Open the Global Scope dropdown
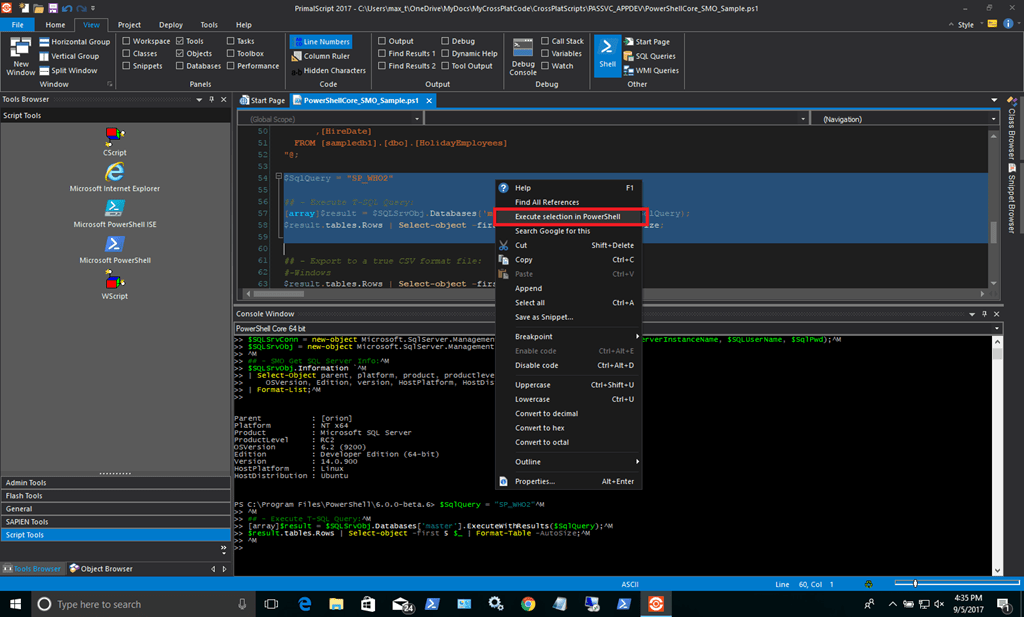 329,119
